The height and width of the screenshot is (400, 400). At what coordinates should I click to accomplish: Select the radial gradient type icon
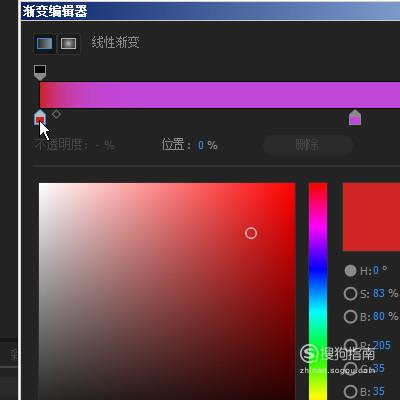pos(68,43)
